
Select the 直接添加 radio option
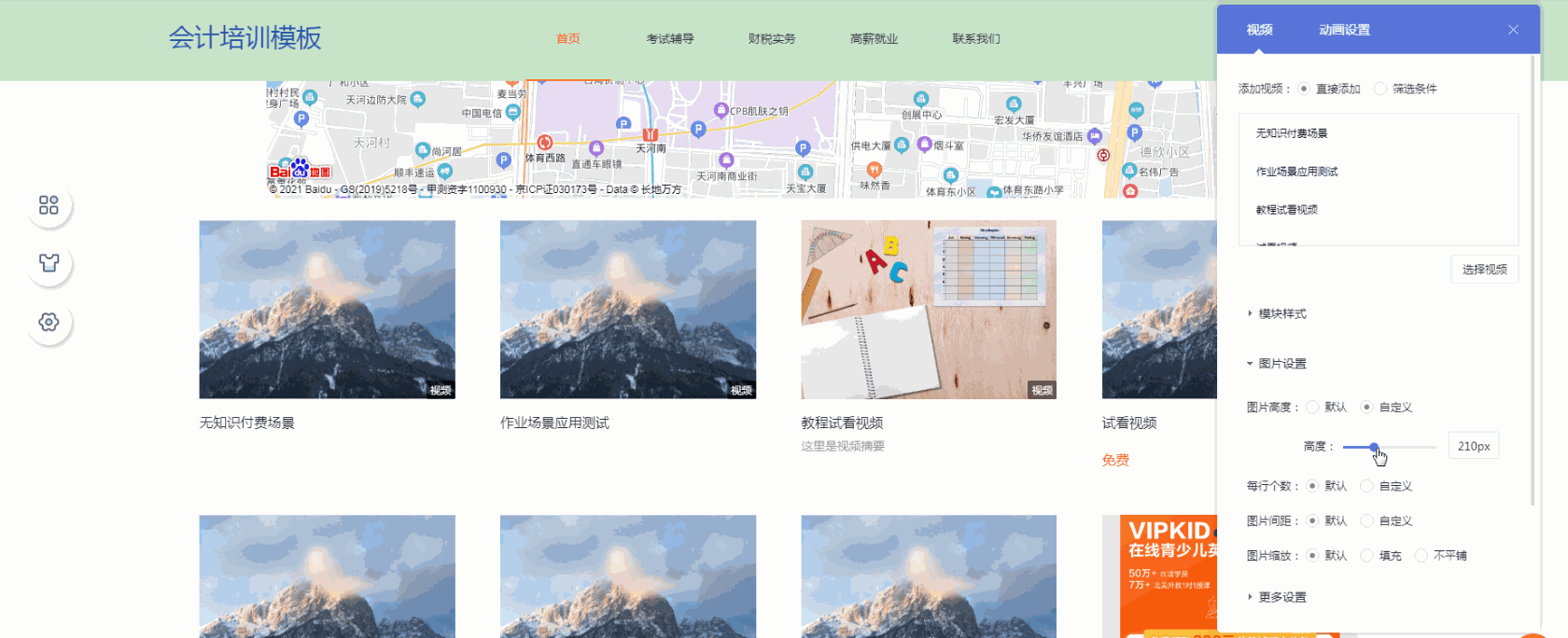[x=1304, y=89]
